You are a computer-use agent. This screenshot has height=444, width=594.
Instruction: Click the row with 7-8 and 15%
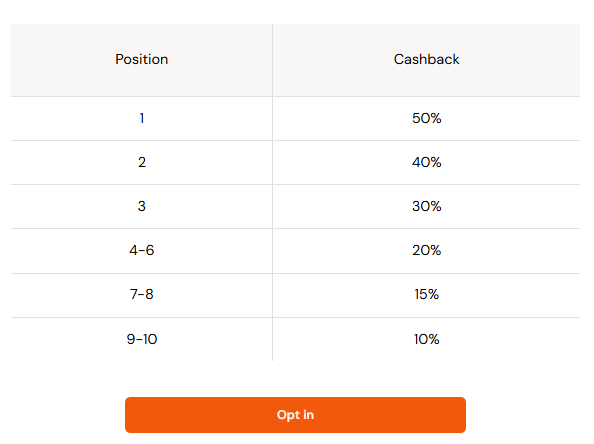(x=295, y=295)
